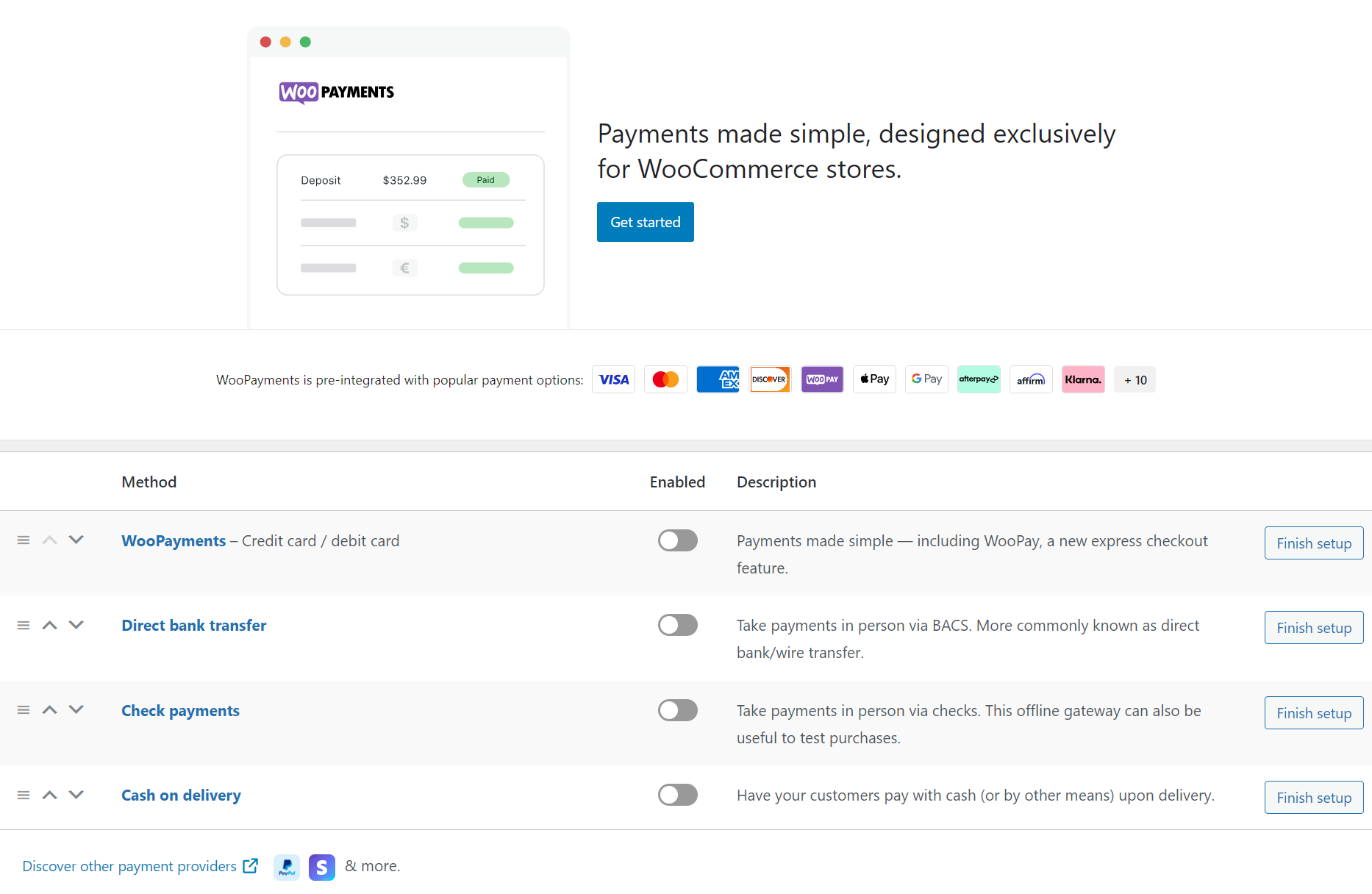
Task: Click the Discover card icon
Action: pyautogui.click(x=770, y=379)
